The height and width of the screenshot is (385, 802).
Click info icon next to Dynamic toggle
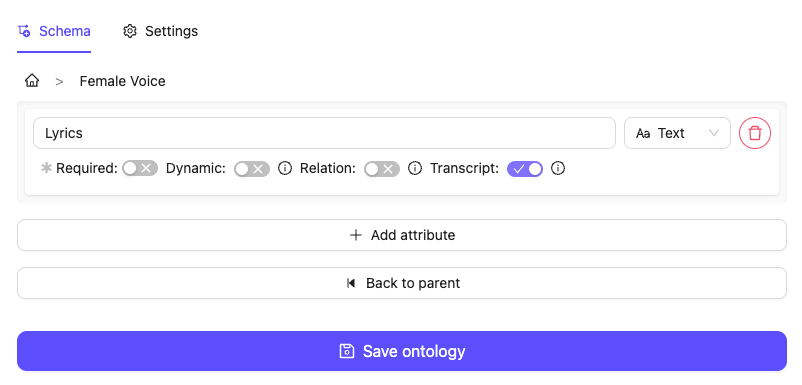click(285, 168)
